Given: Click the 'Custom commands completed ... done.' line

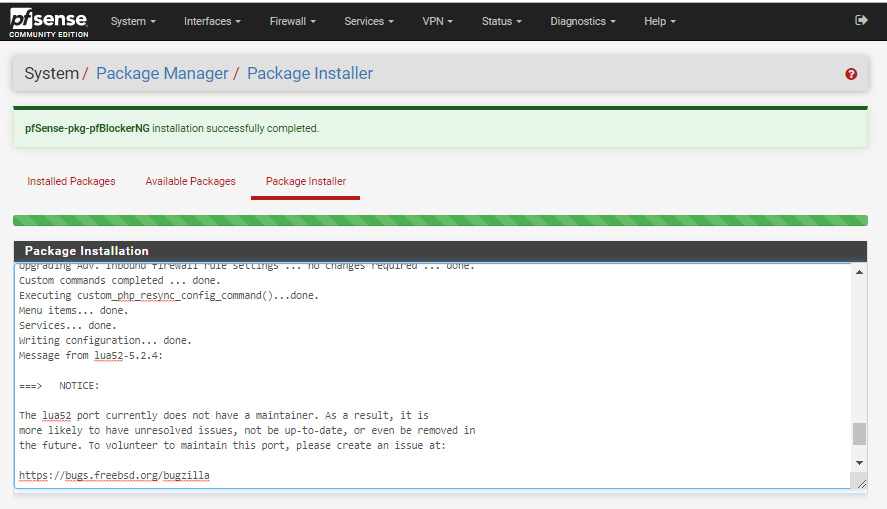Looking at the screenshot, I should click(x=120, y=281).
